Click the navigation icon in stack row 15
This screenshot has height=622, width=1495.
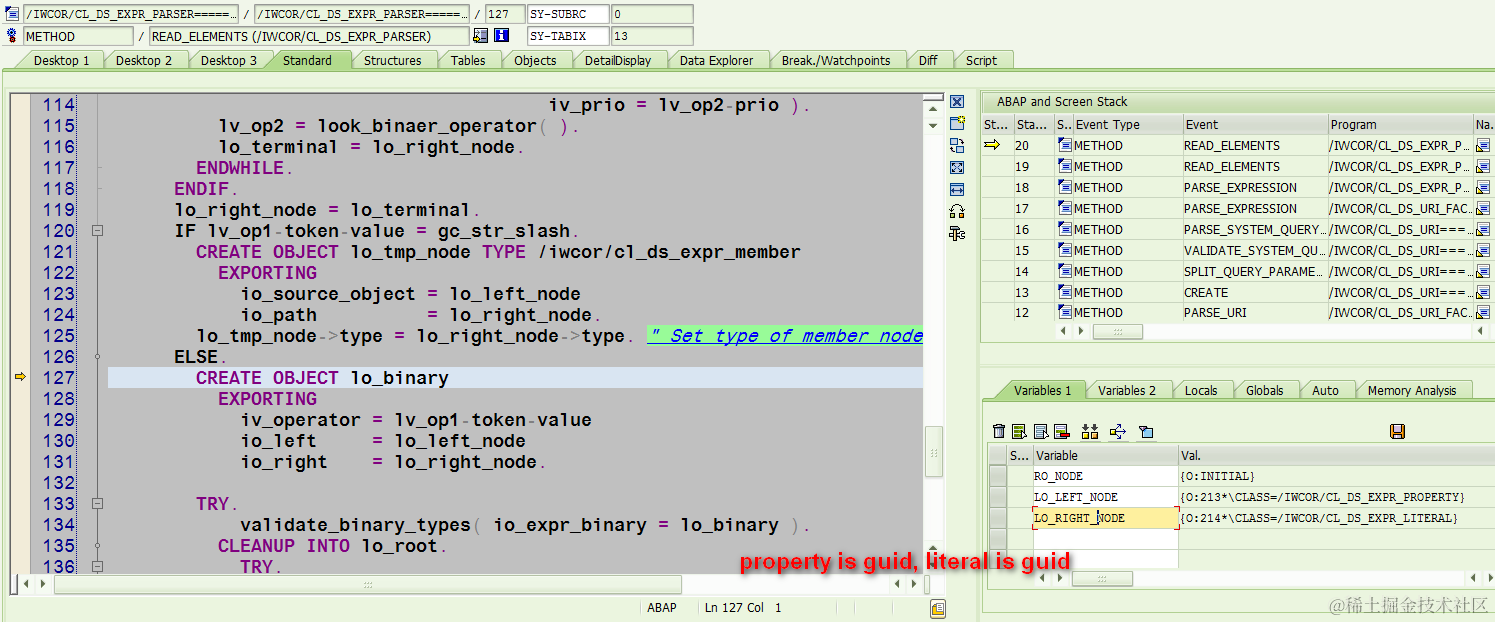pos(1483,251)
